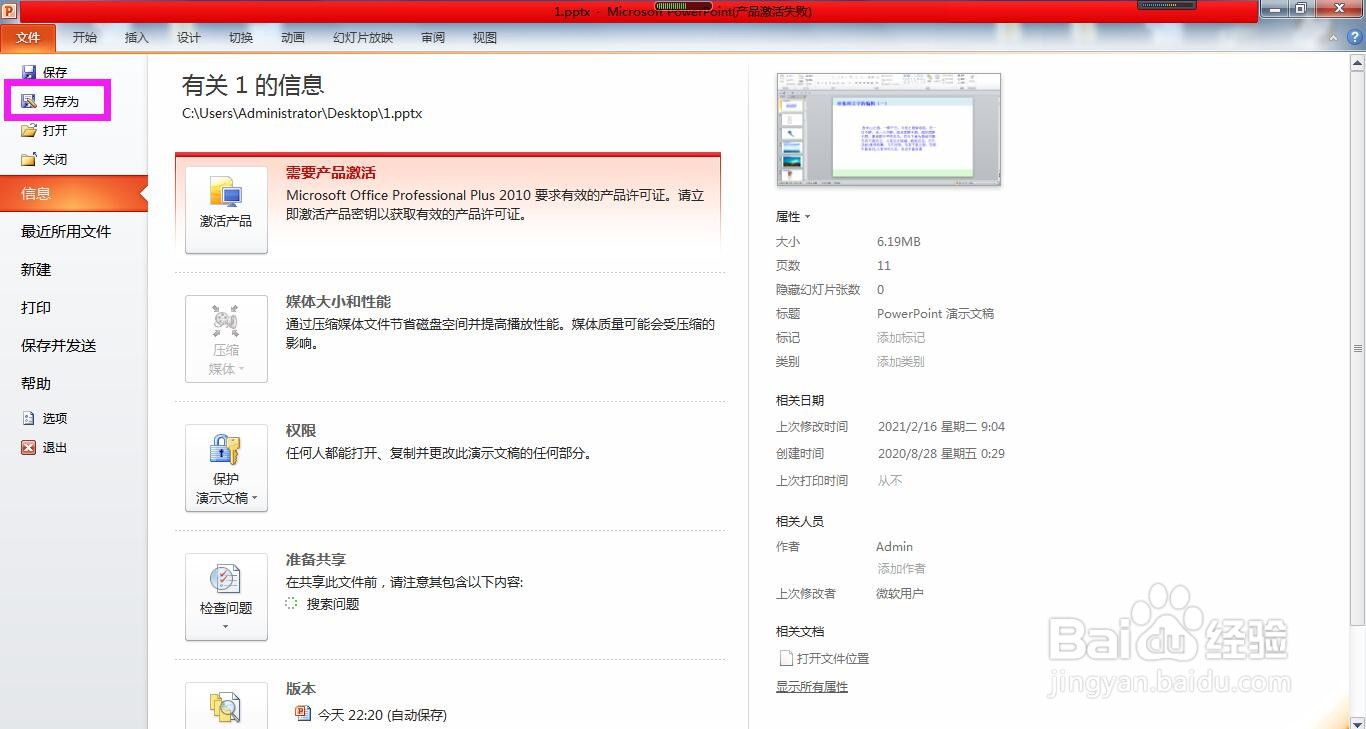Click the help question mark icon
The image size is (1366, 729).
(1356, 37)
